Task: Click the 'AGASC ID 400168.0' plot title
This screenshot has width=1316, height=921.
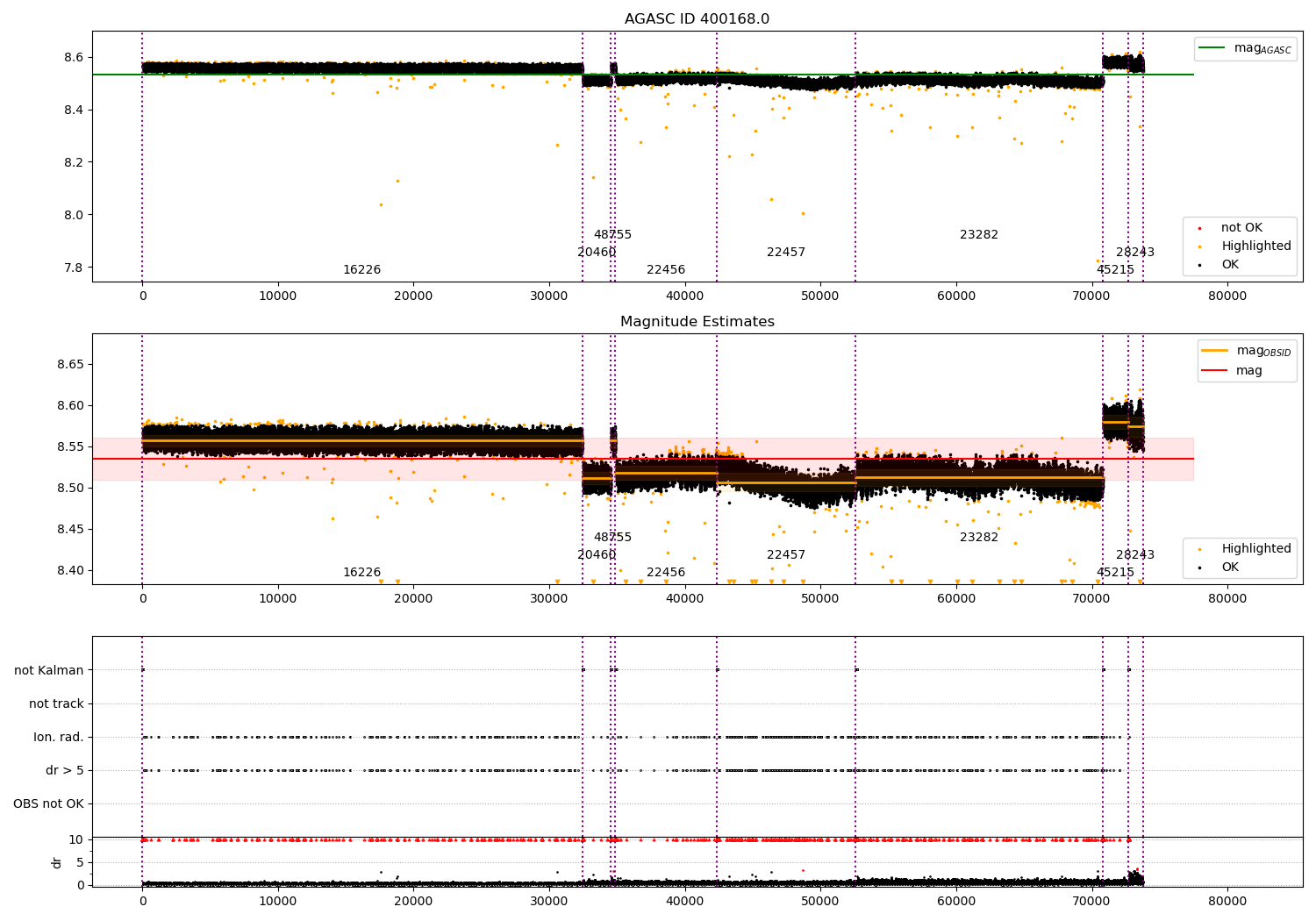Action: (x=697, y=19)
